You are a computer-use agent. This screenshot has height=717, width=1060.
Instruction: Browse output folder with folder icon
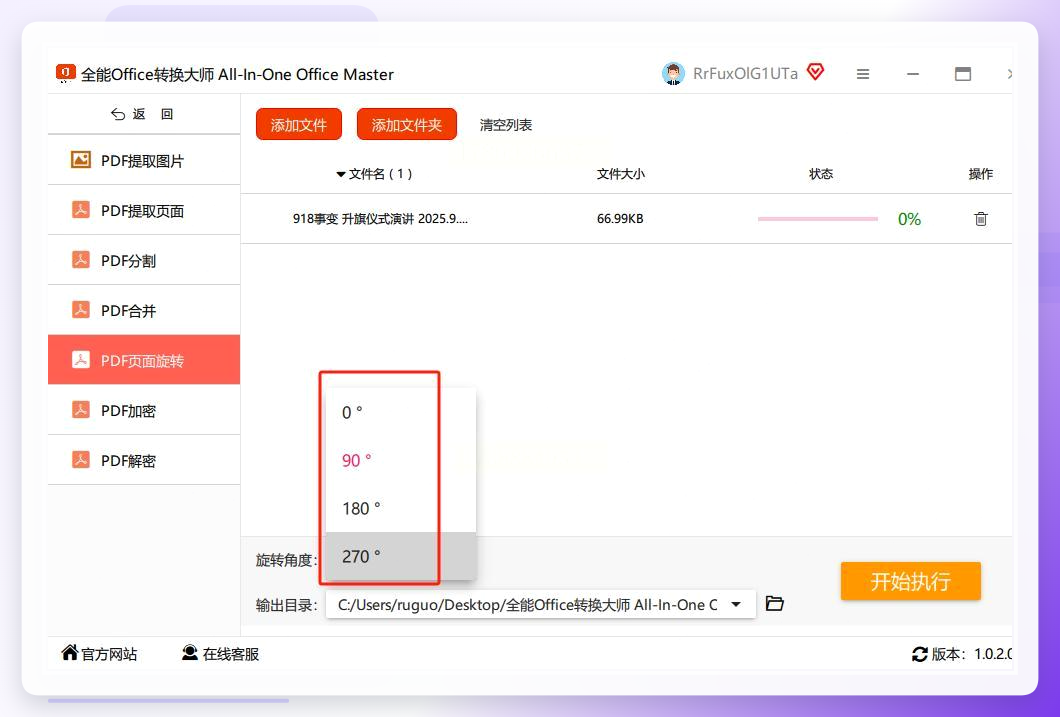pyautogui.click(x=775, y=603)
